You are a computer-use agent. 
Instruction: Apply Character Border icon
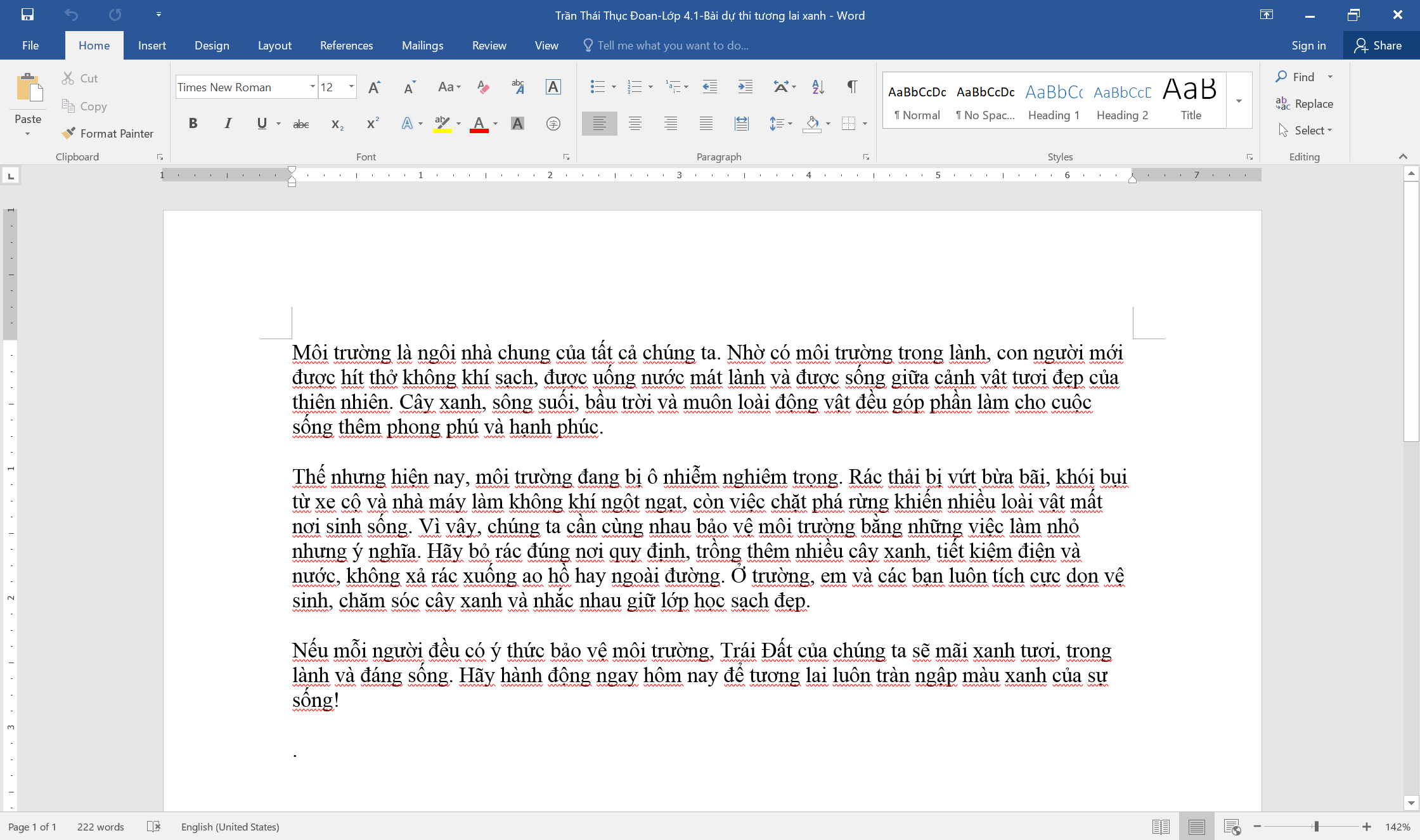click(553, 87)
